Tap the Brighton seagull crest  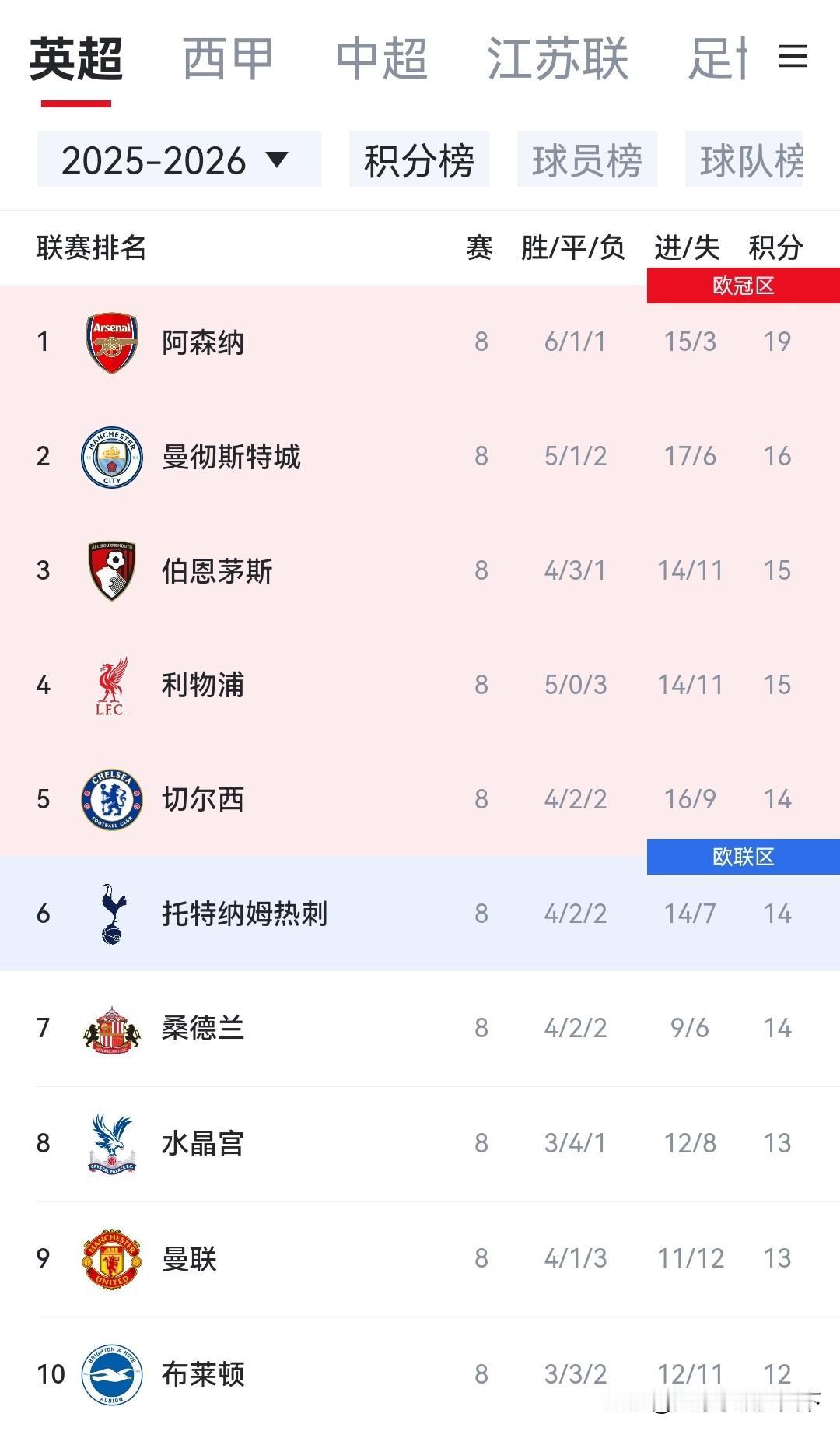coord(112,1374)
